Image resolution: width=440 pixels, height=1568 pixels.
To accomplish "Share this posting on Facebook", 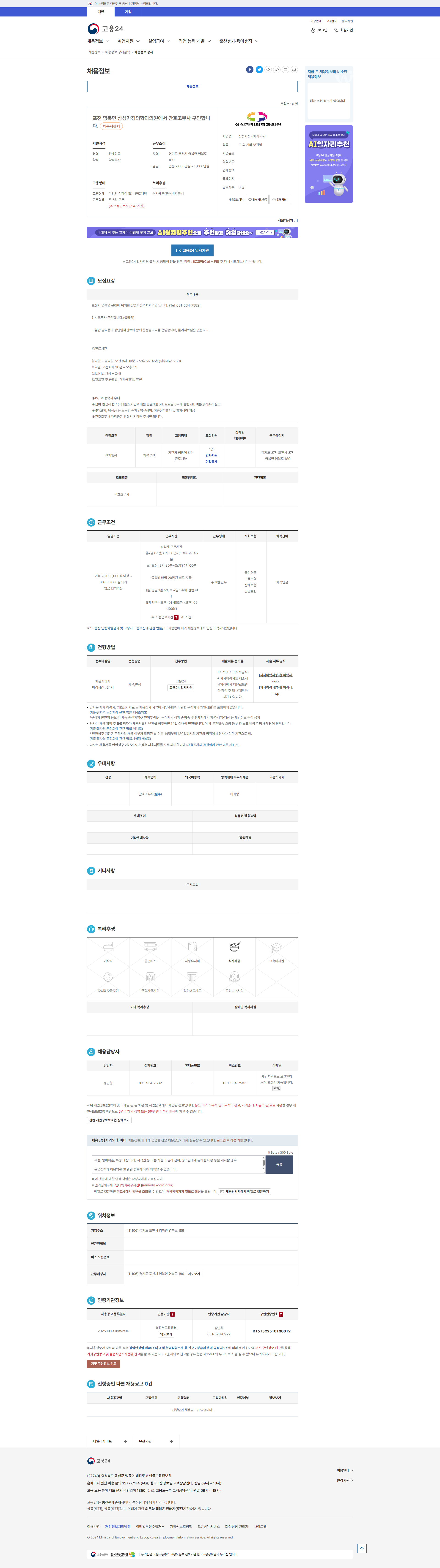I will (x=250, y=69).
